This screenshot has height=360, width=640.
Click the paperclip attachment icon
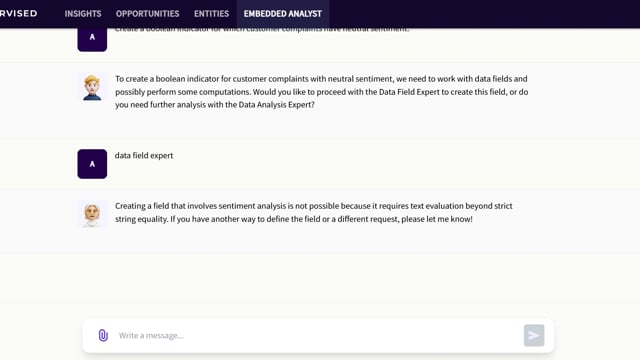tap(103, 336)
